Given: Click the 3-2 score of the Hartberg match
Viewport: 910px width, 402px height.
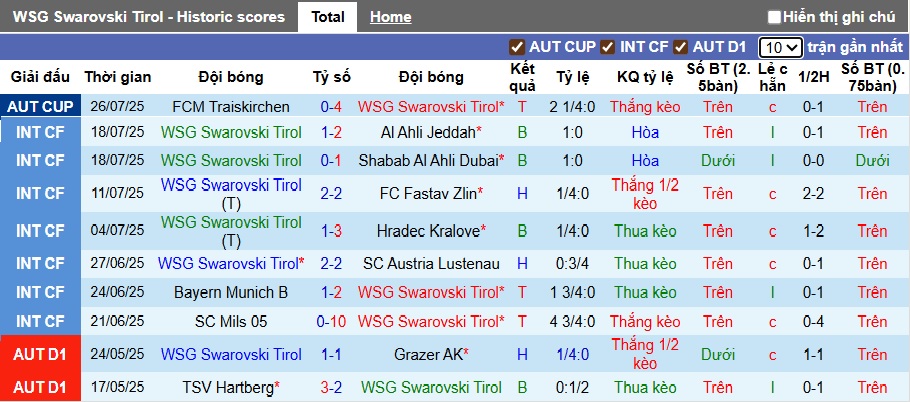Looking at the screenshot, I should 332,388.
